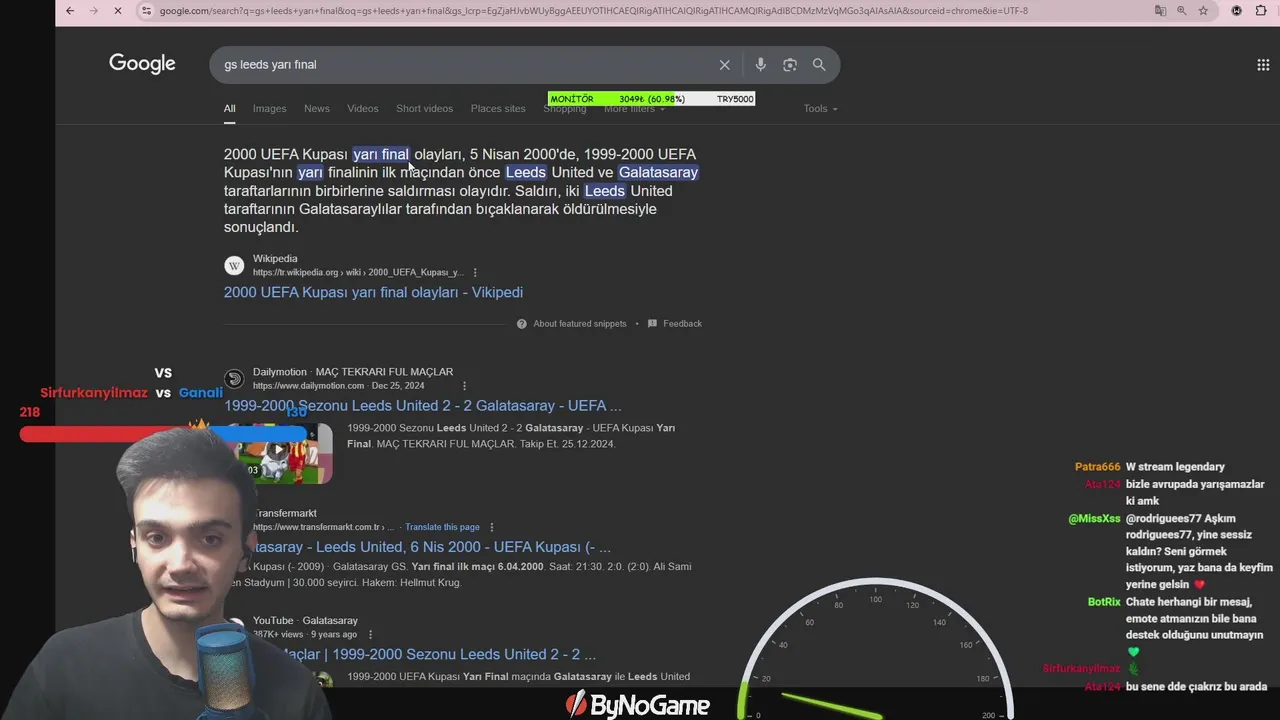The width and height of the screenshot is (1280, 720).
Task: Open the round W extension icon
Action: coord(1237,11)
